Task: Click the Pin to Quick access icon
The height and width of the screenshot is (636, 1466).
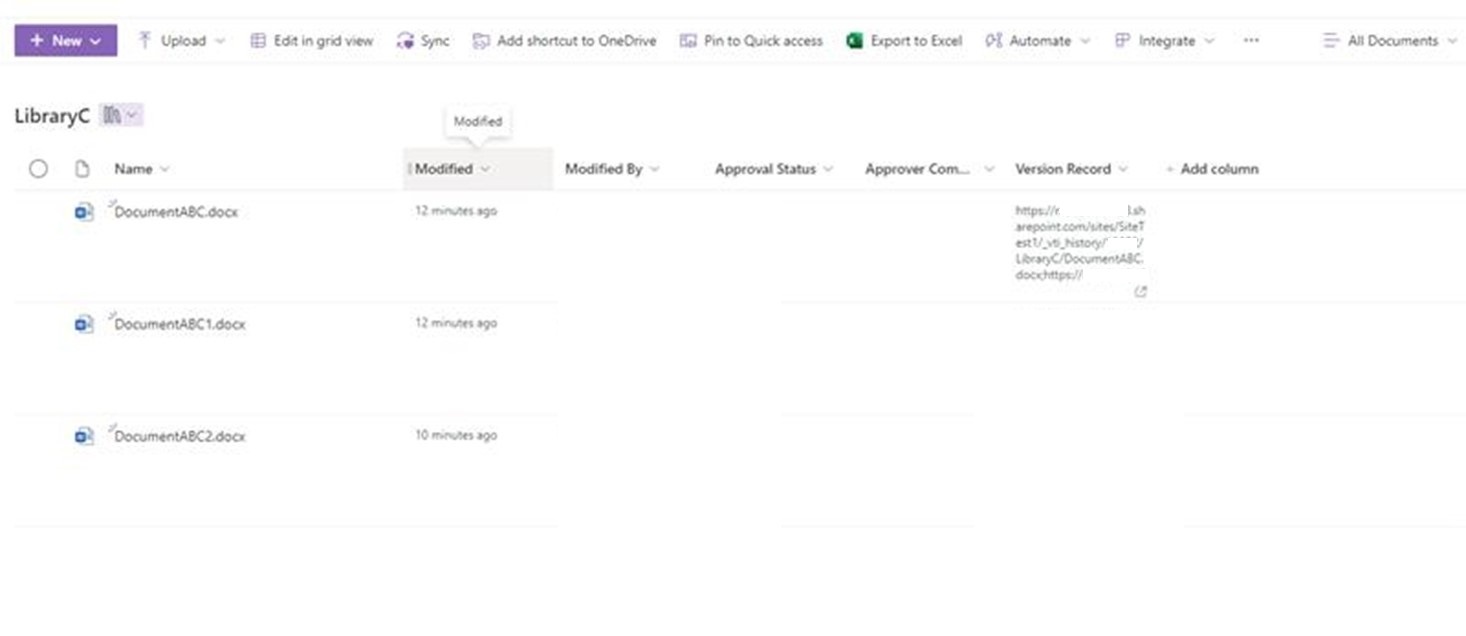Action: (x=688, y=41)
